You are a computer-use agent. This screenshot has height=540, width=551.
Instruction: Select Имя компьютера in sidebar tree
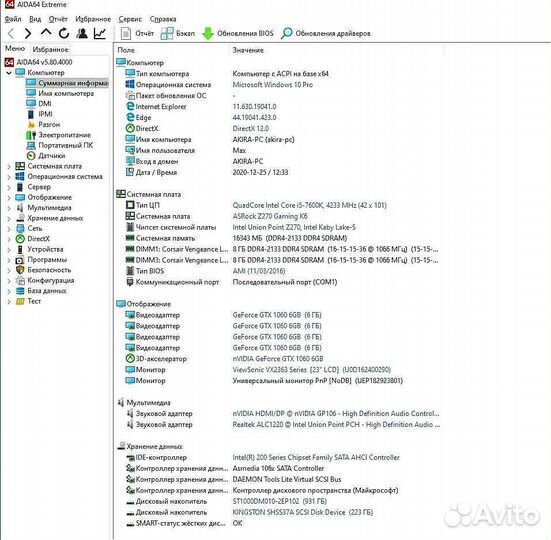60,93
